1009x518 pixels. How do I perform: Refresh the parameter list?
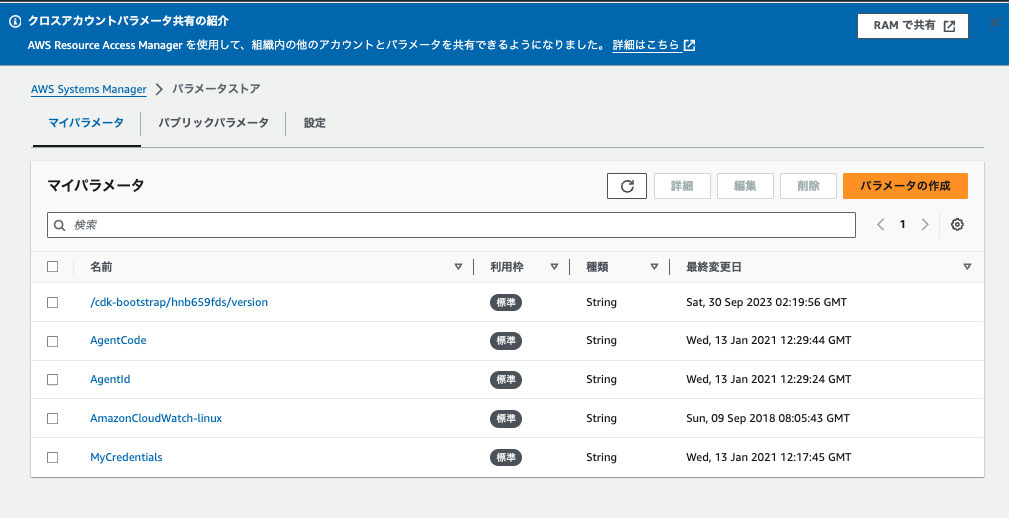[627, 186]
